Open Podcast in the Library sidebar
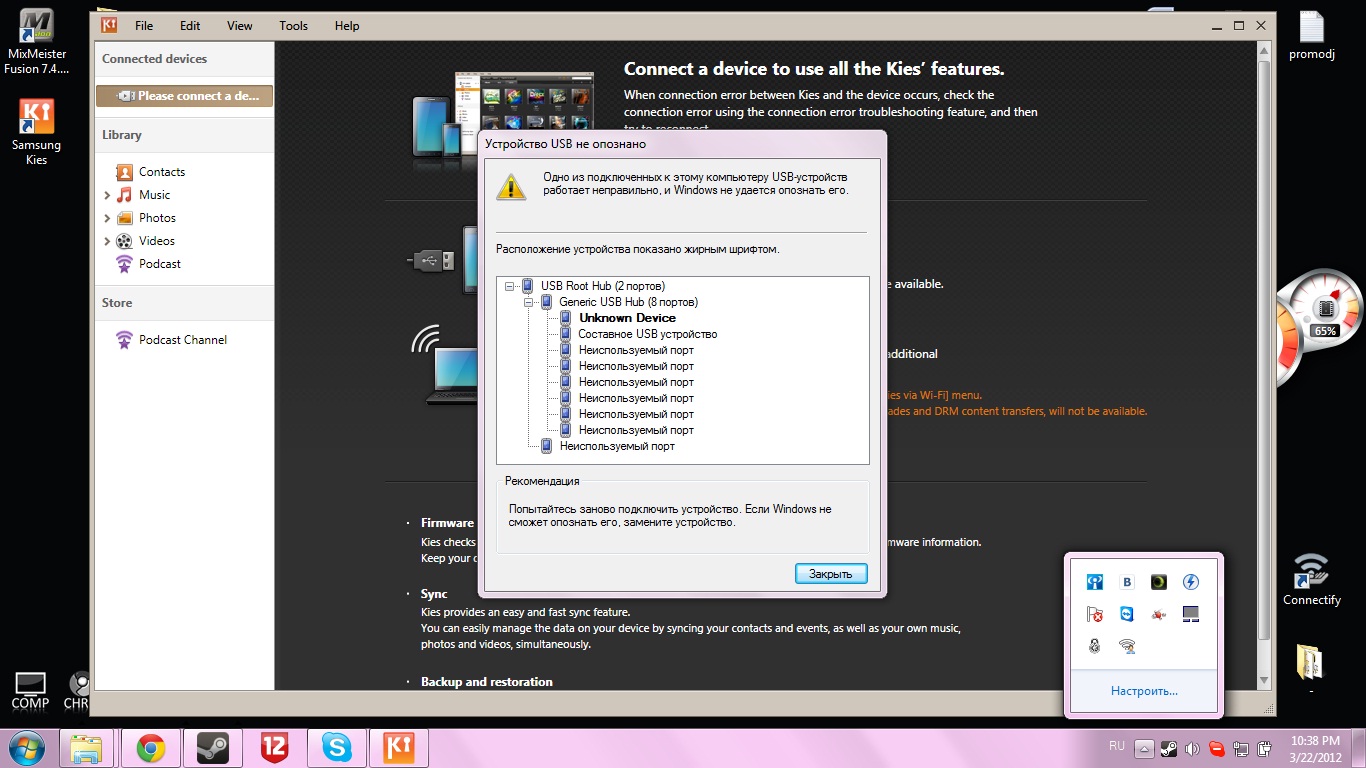Screen dimensions: 1366x768 160,264
